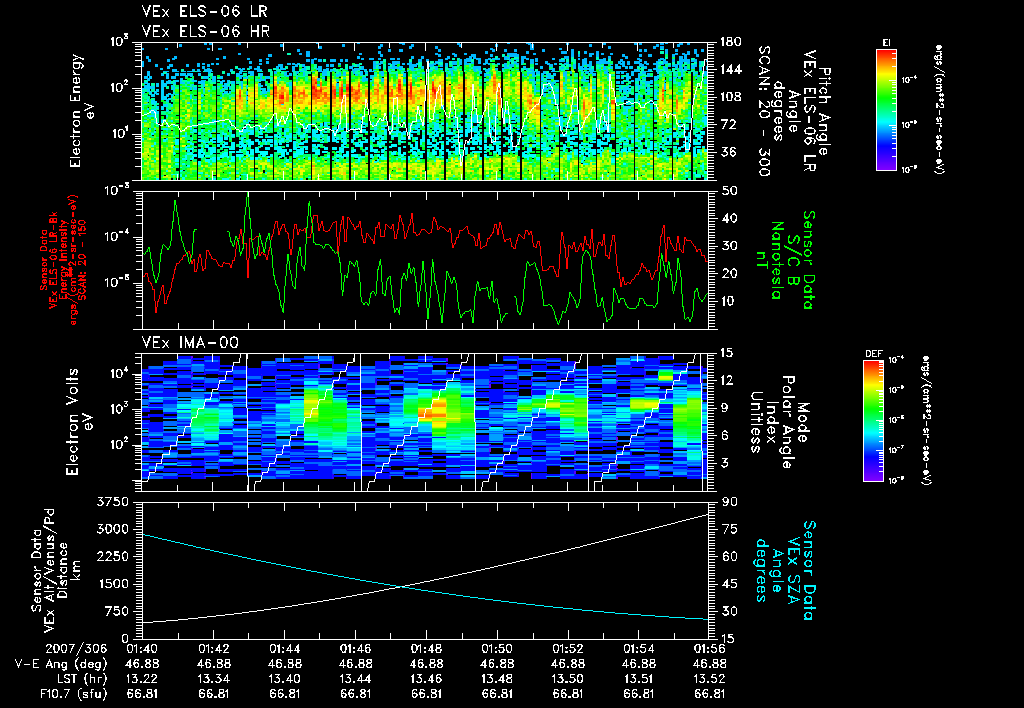Viewport: 1024px width, 708px height.
Task: Click the red 'Energy Intensity' axis label
Action: click(63, 260)
